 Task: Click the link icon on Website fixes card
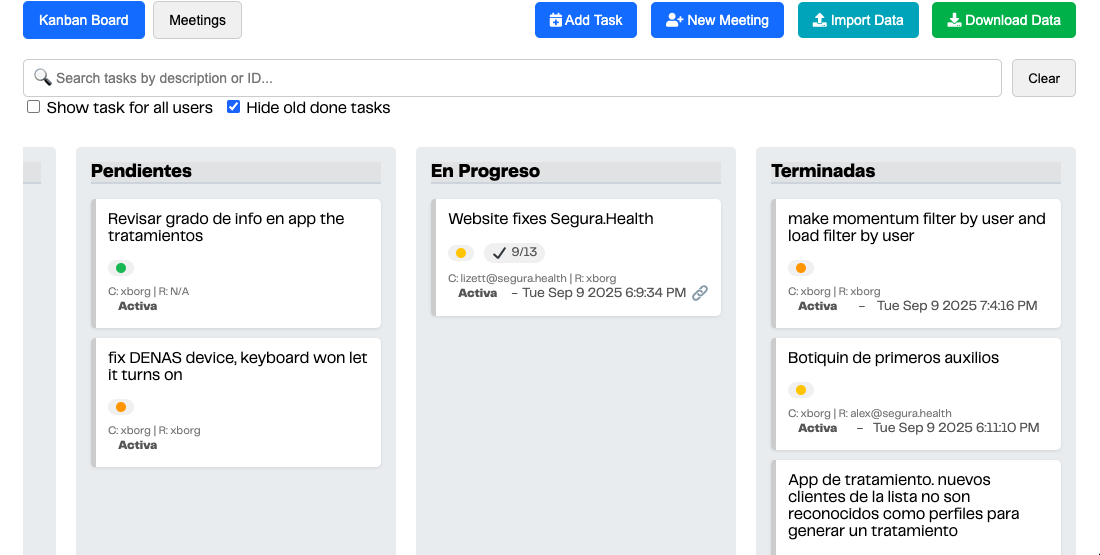click(700, 293)
